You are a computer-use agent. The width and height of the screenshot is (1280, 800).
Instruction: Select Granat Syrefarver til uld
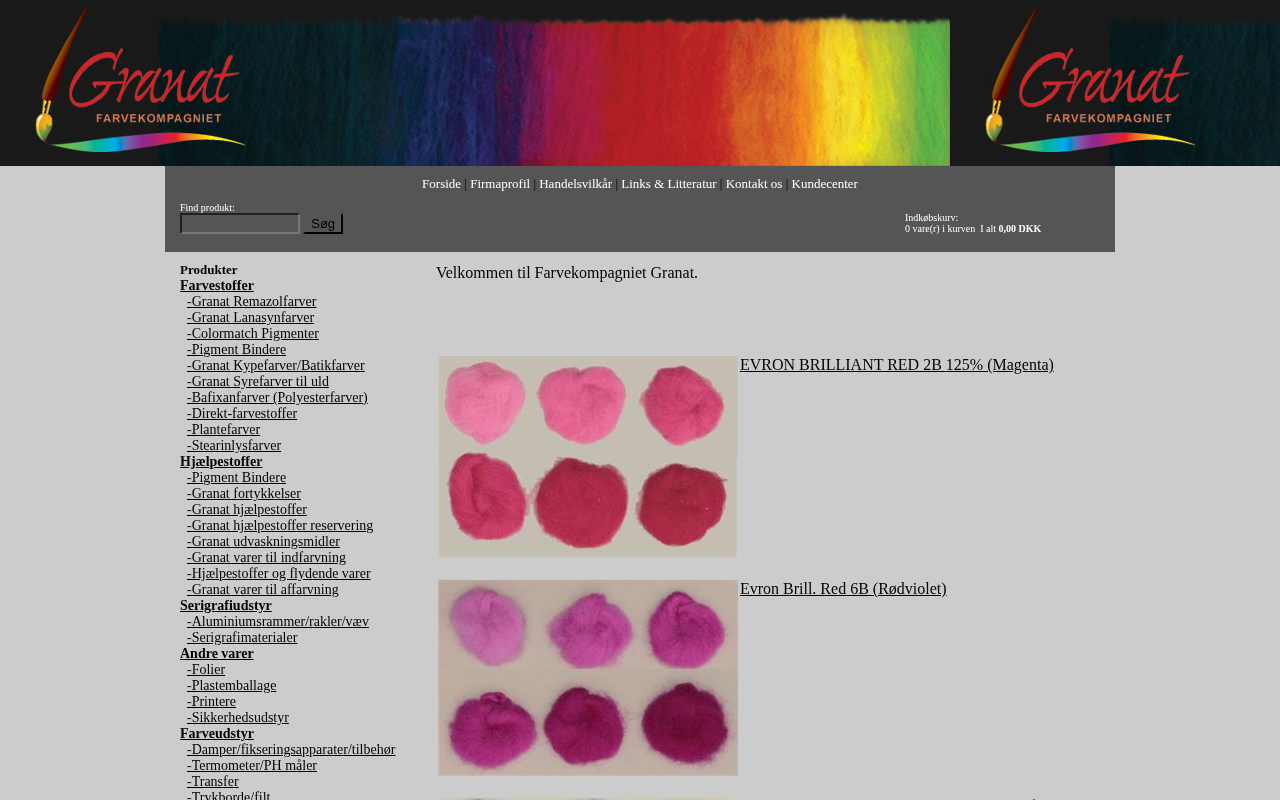click(x=258, y=382)
